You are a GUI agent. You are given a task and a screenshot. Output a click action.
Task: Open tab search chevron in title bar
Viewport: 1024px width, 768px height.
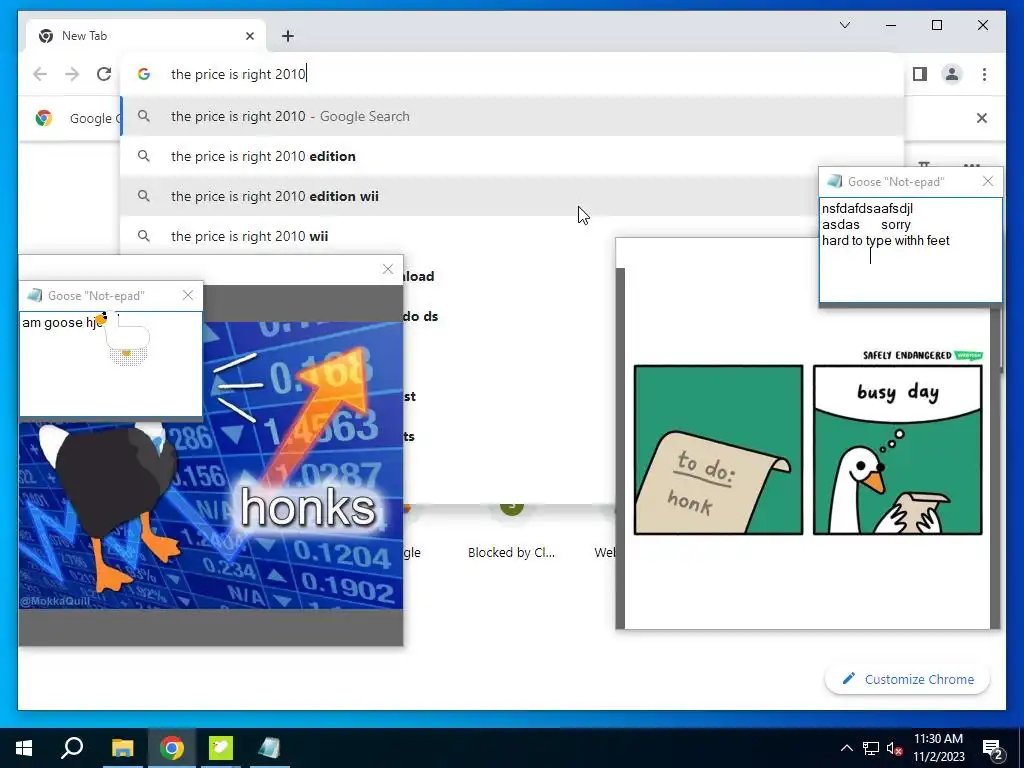point(844,25)
